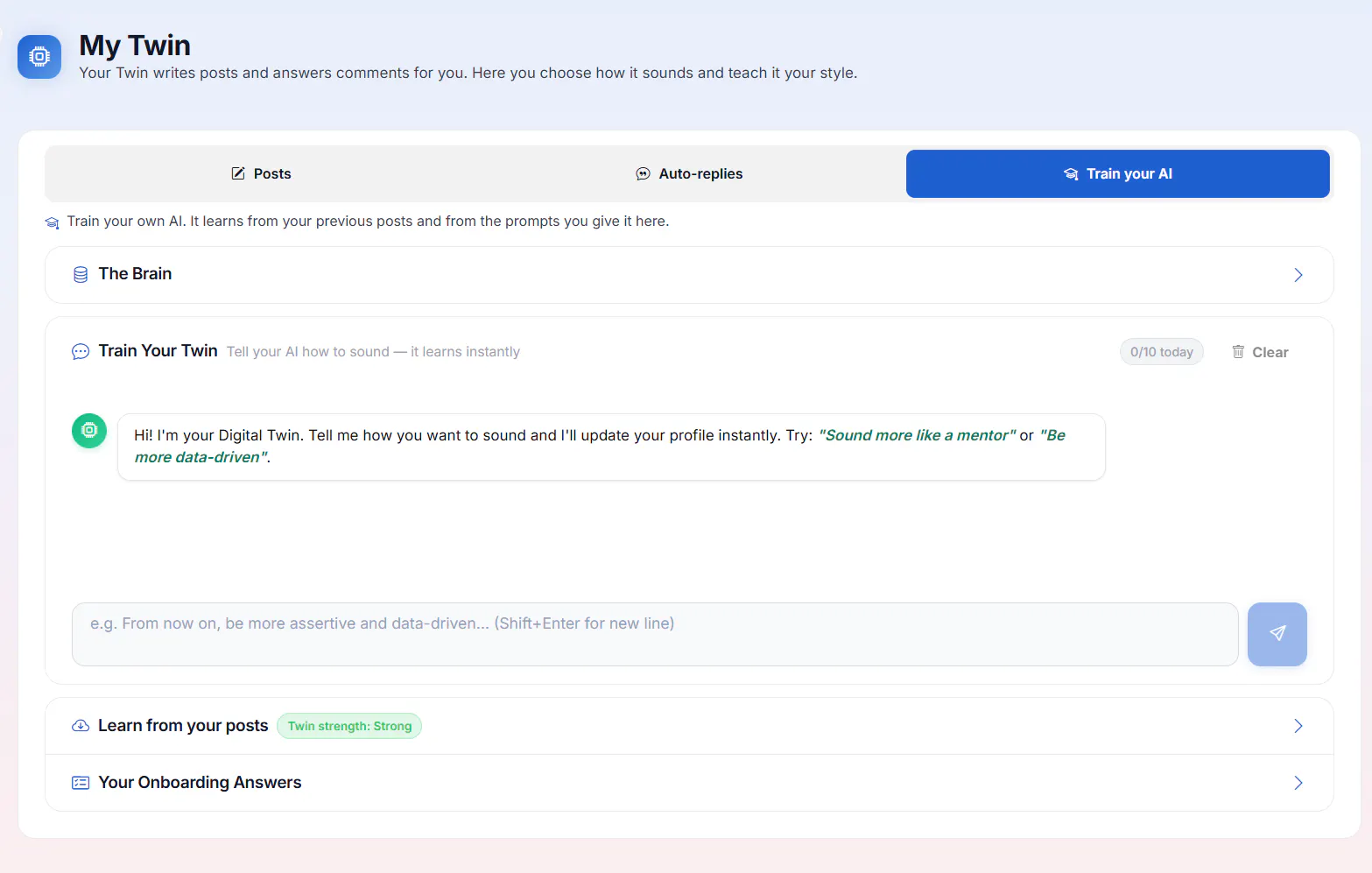The image size is (1372, 873).
Task: Focus the training prompt input field
Action: point(655,634)
